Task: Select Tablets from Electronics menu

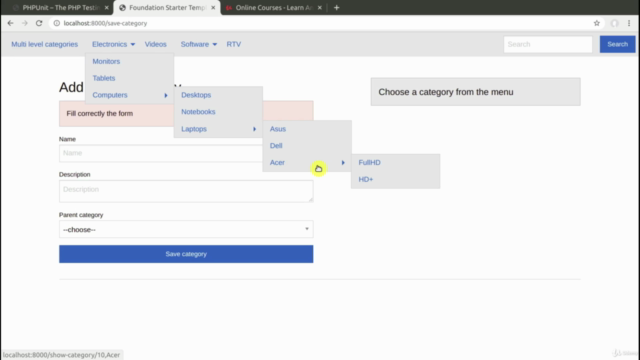Action: click(104, 78)
